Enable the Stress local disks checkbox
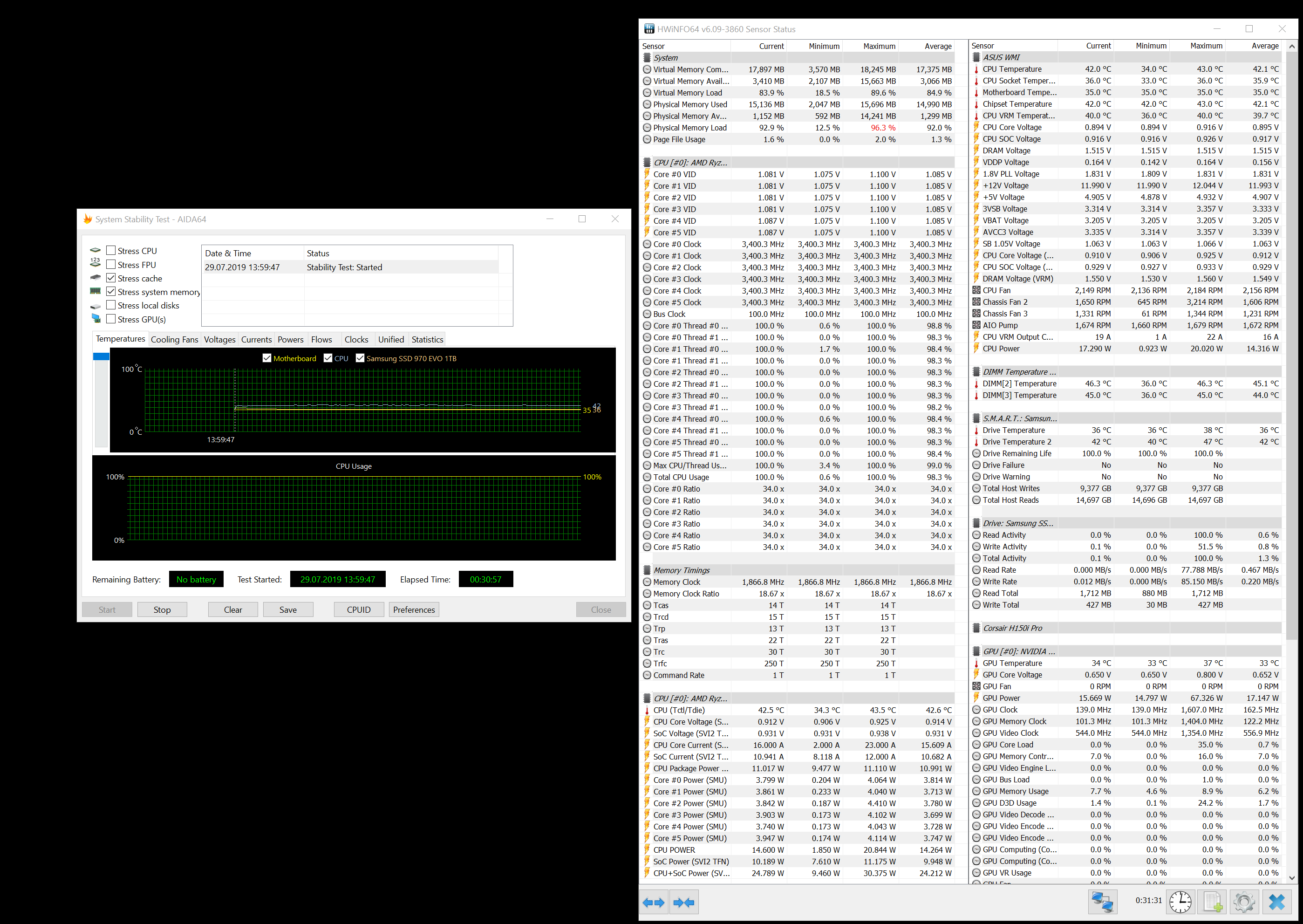The width and height of the screenshot is (1303, 924). coord(111,305)
